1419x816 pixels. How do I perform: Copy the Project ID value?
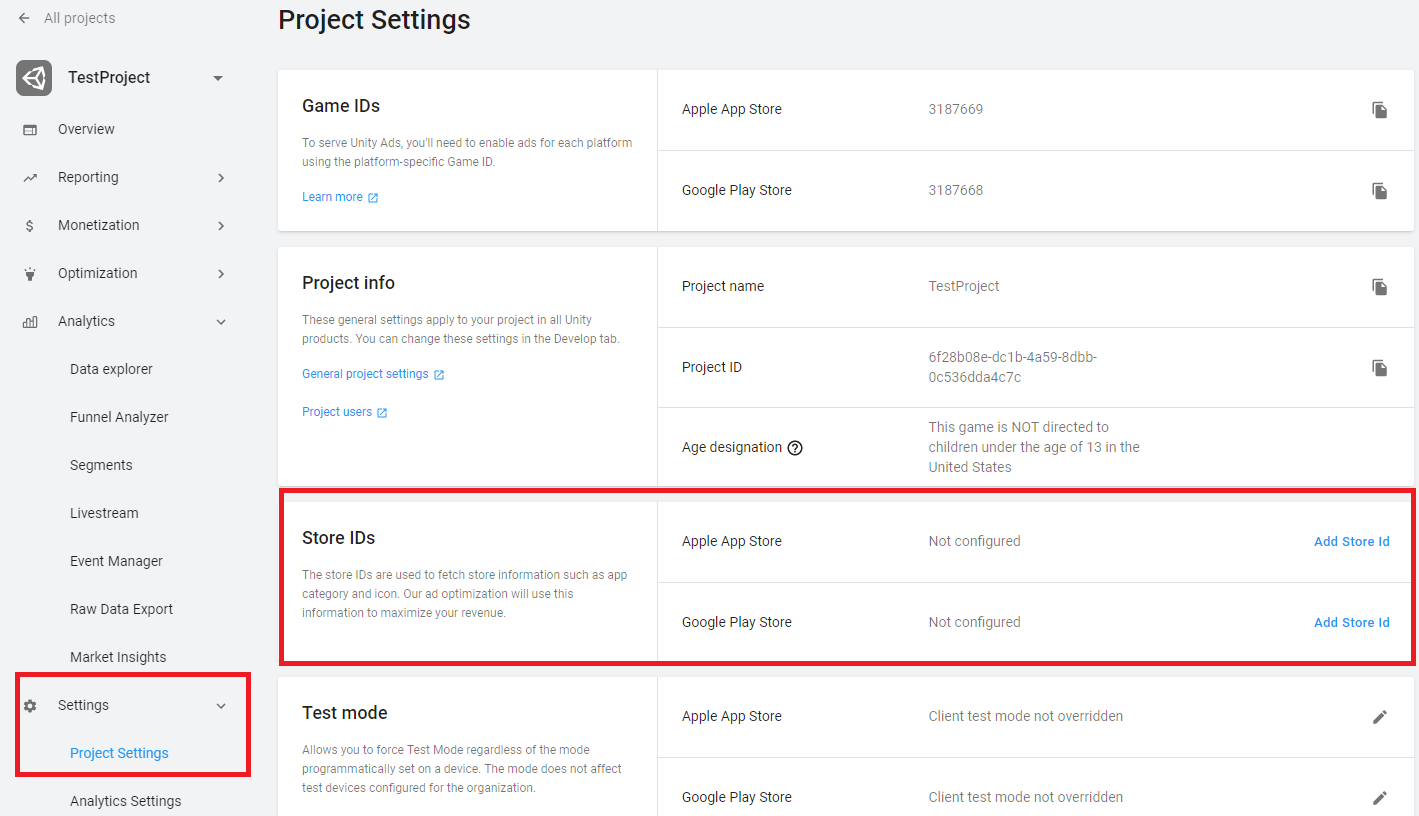point(1380,368)
